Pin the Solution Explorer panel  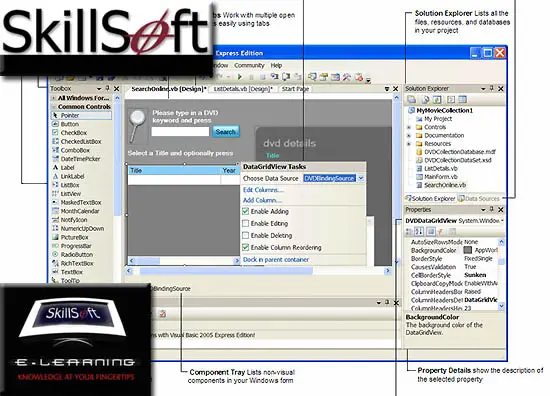pyautogui.click(x=491, y=88)
